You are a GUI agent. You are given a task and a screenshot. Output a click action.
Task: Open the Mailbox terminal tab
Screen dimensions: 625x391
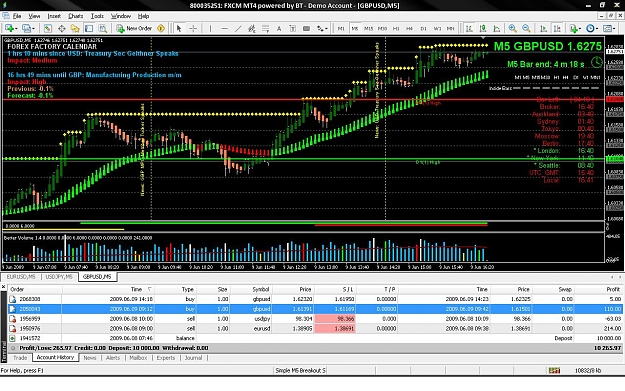point(138,358)
